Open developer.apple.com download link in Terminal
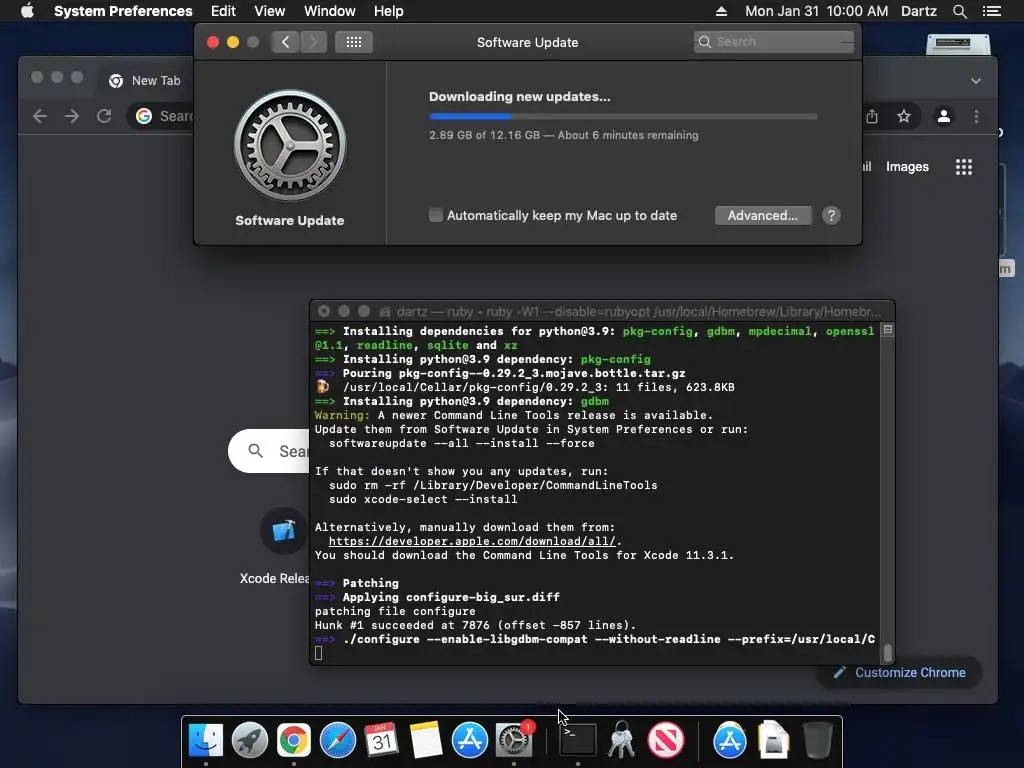1024x768 pixels. [472, 541]
